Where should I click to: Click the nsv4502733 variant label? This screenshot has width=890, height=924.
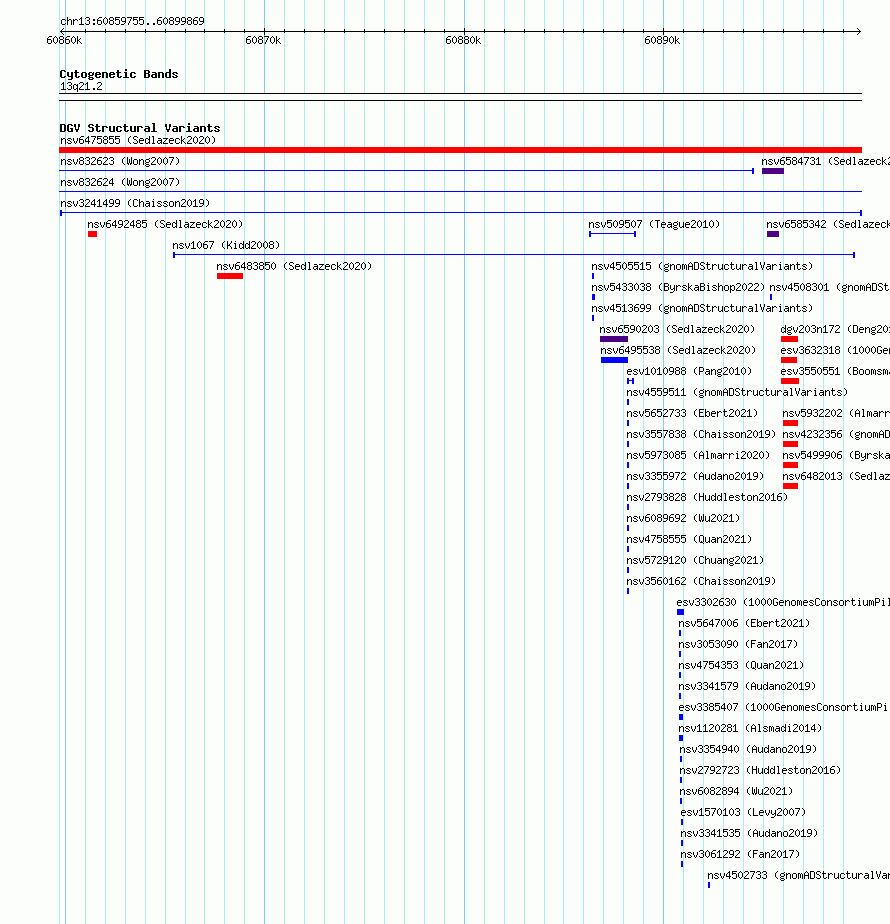(799, 876)
